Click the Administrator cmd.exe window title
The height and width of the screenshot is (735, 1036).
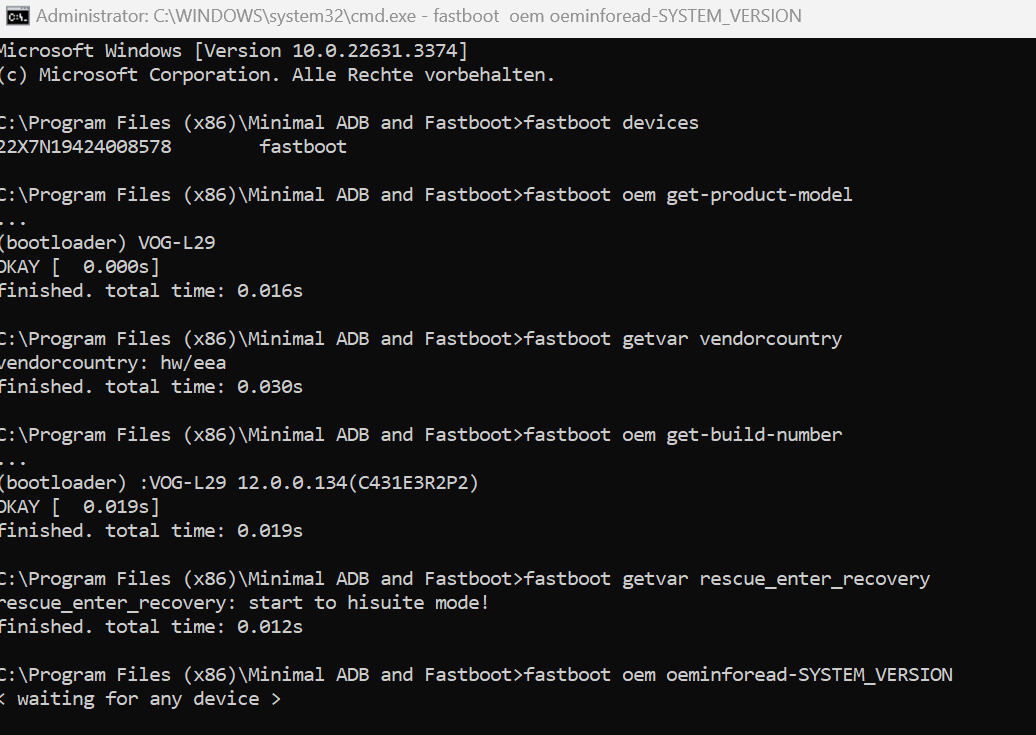[x=418, y=16]
